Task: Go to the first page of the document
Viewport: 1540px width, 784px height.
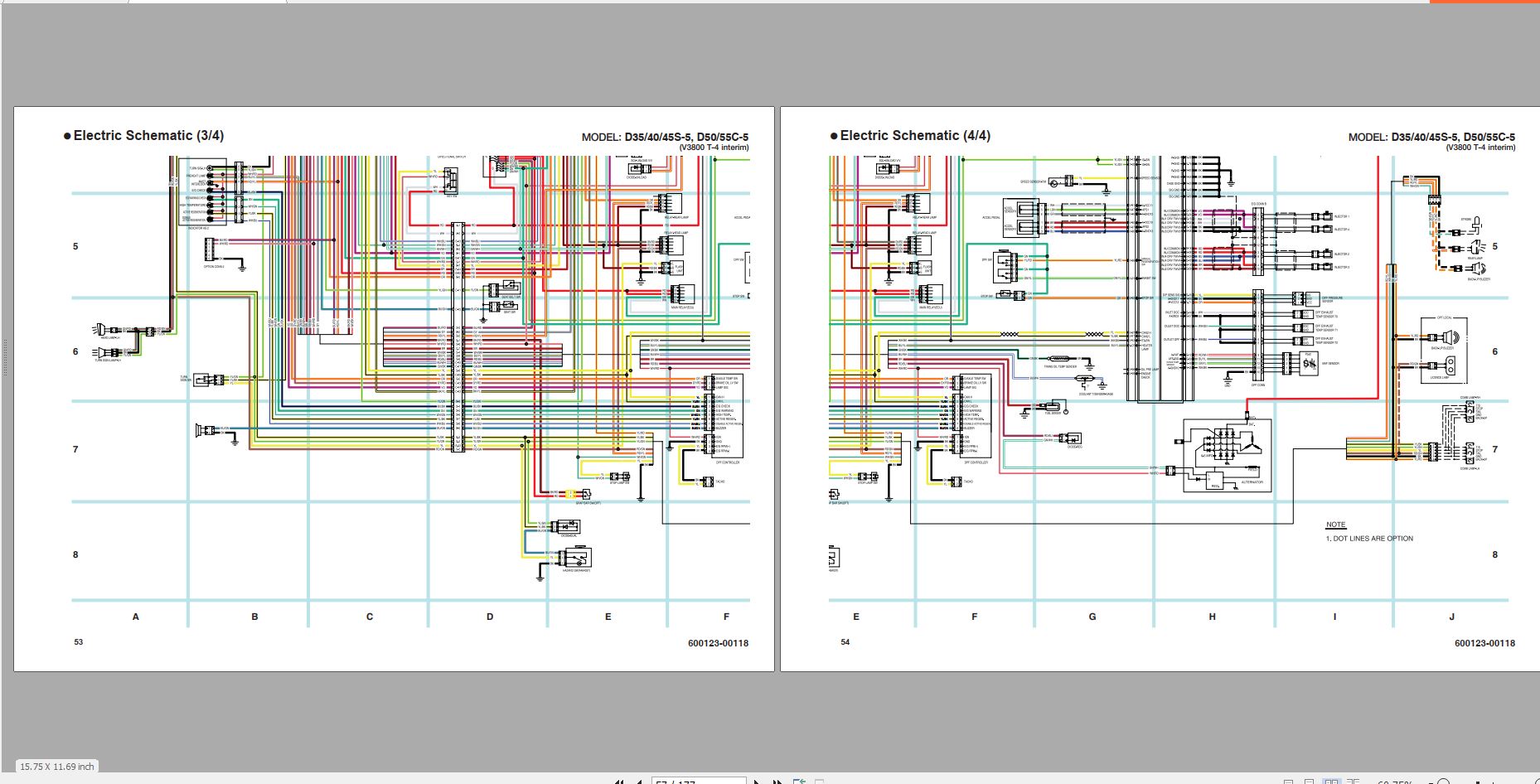Action: click(618, 782)
